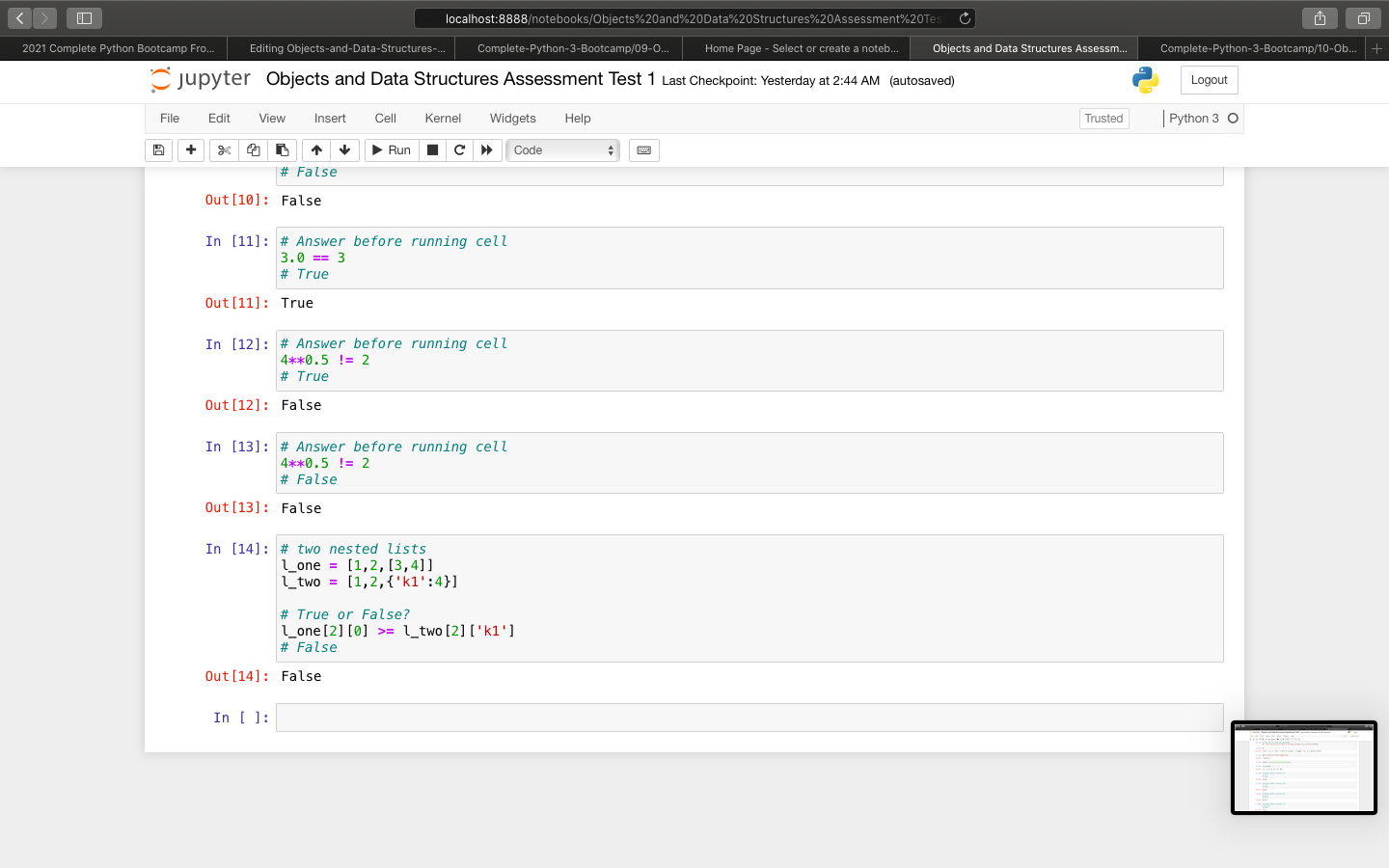Copy the selected cell with copy icon
The width and height of the screenshot is (1389, 868).
coord(253,149)
